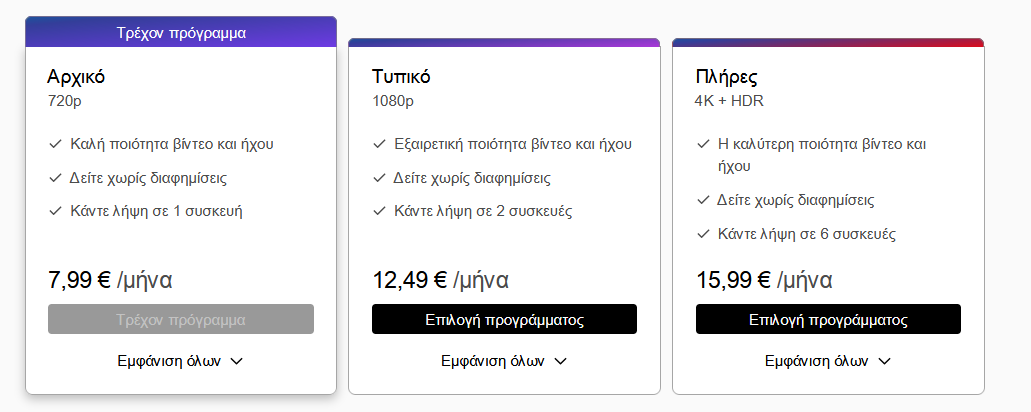1031x412 pixels.
Task: Click the Αρχικό plan title
Action: click(x=76, y=77)
